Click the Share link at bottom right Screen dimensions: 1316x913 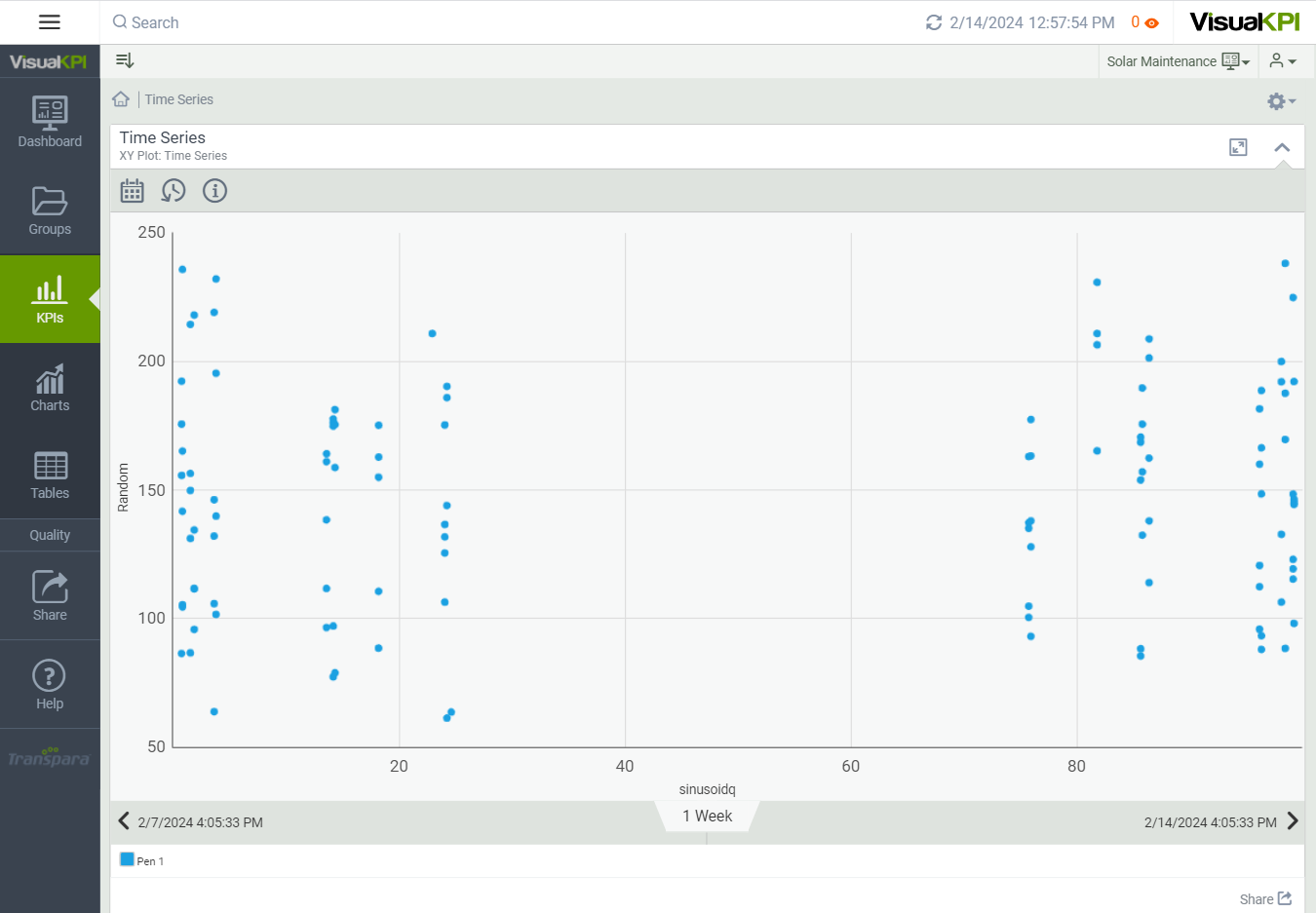click(1264, 898)
